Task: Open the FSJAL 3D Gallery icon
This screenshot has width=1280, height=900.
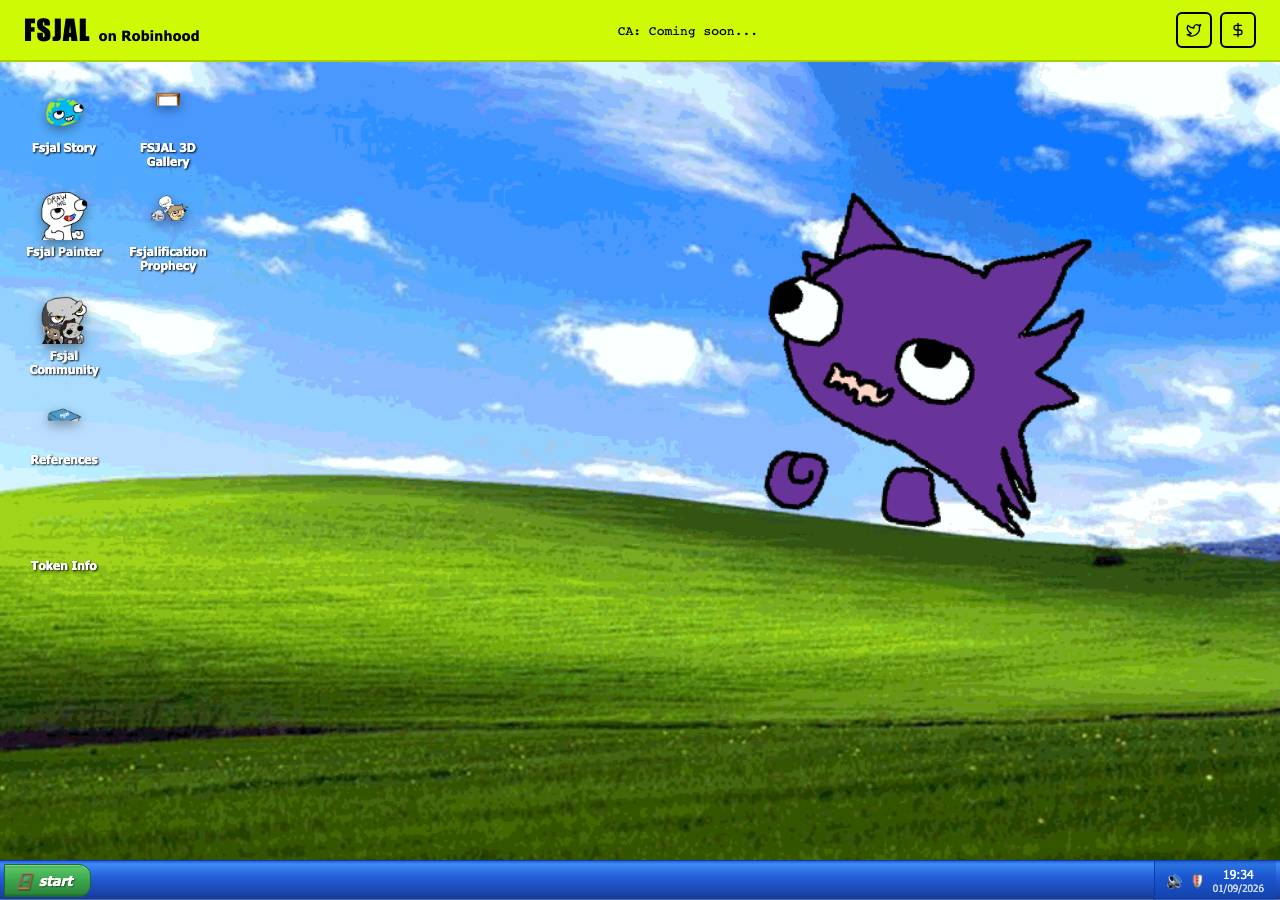Action: click(168, 130)
